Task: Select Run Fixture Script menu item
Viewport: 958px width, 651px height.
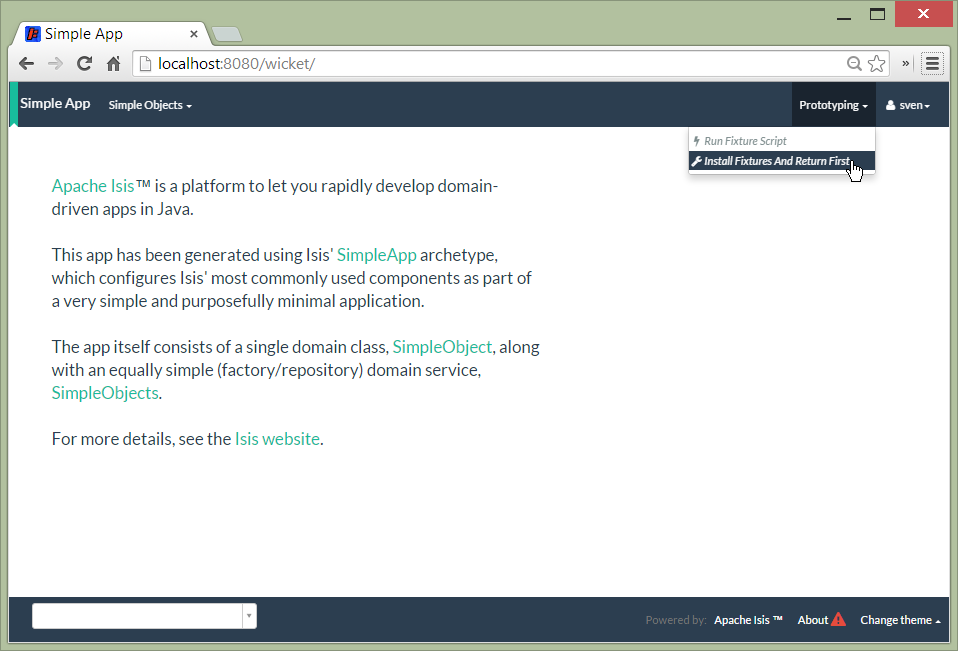Action: (x=745, y=141)
